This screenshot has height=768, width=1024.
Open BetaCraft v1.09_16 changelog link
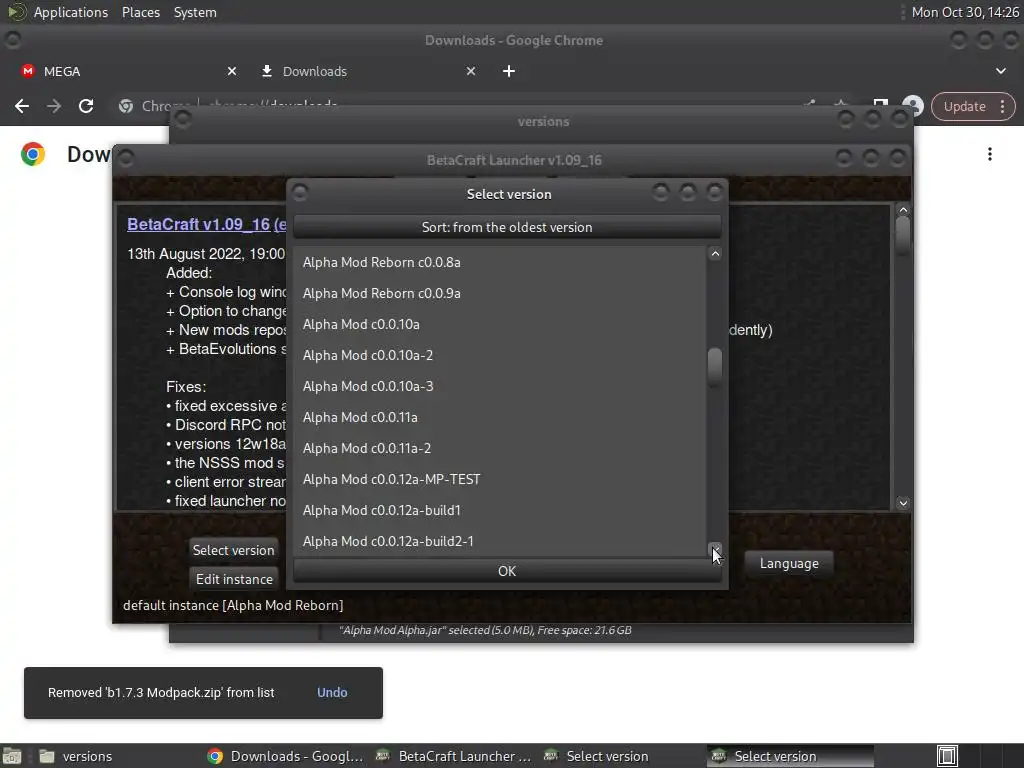206,224
